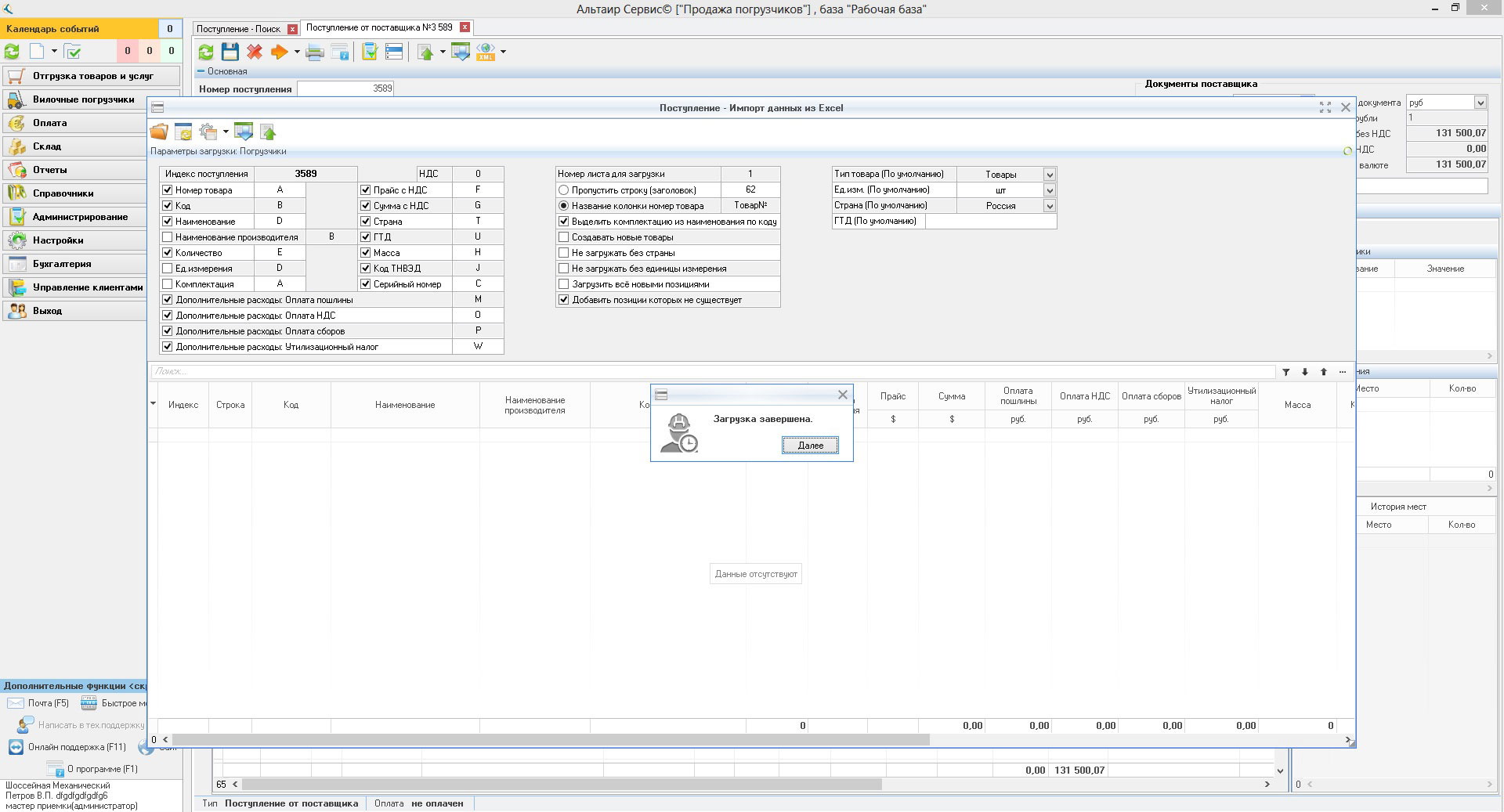This screenshot has height=812, width=1504.
Task: Click the orange arrow forward icon
Action: click(279, 52)
